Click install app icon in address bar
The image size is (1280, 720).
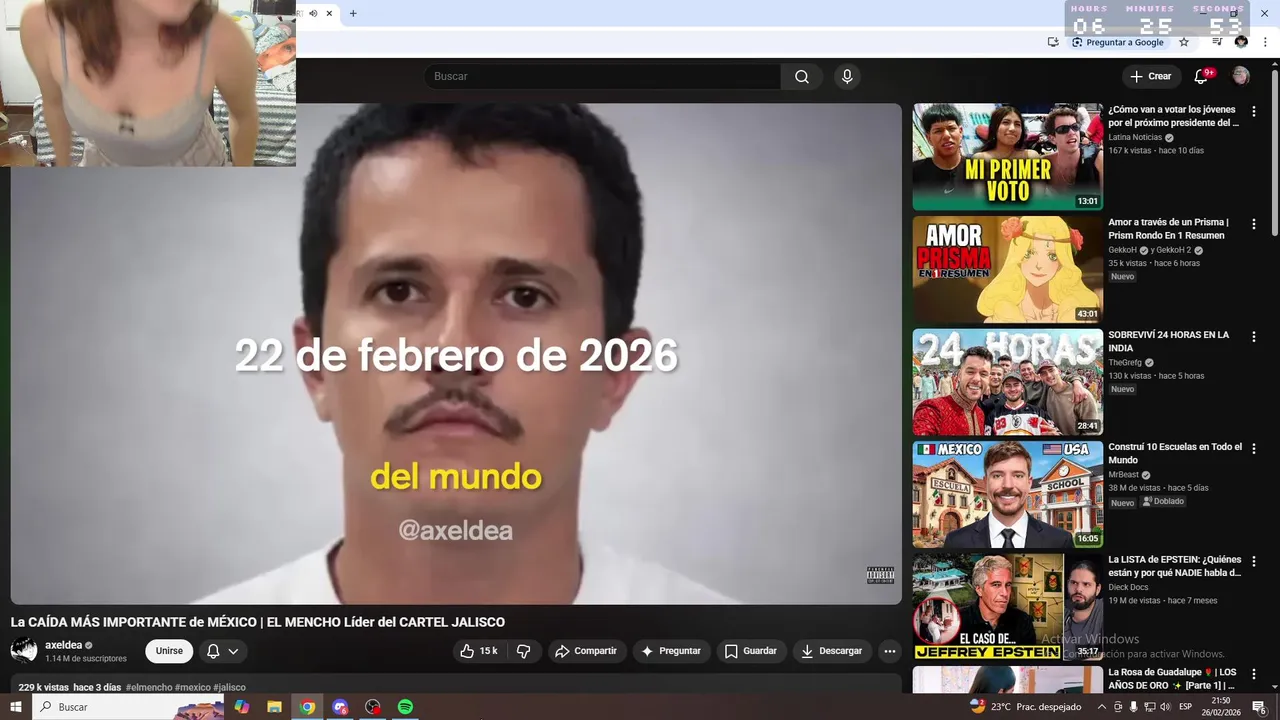click(1053, 42)
